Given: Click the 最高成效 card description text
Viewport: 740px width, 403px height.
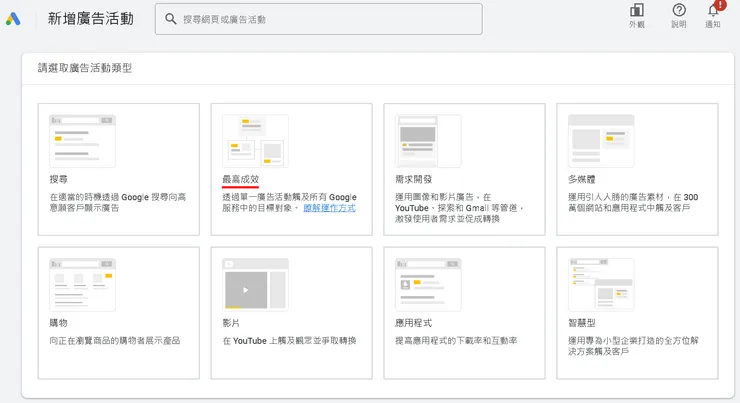Looking at the screenshot, I should click(x=289, y=202).
